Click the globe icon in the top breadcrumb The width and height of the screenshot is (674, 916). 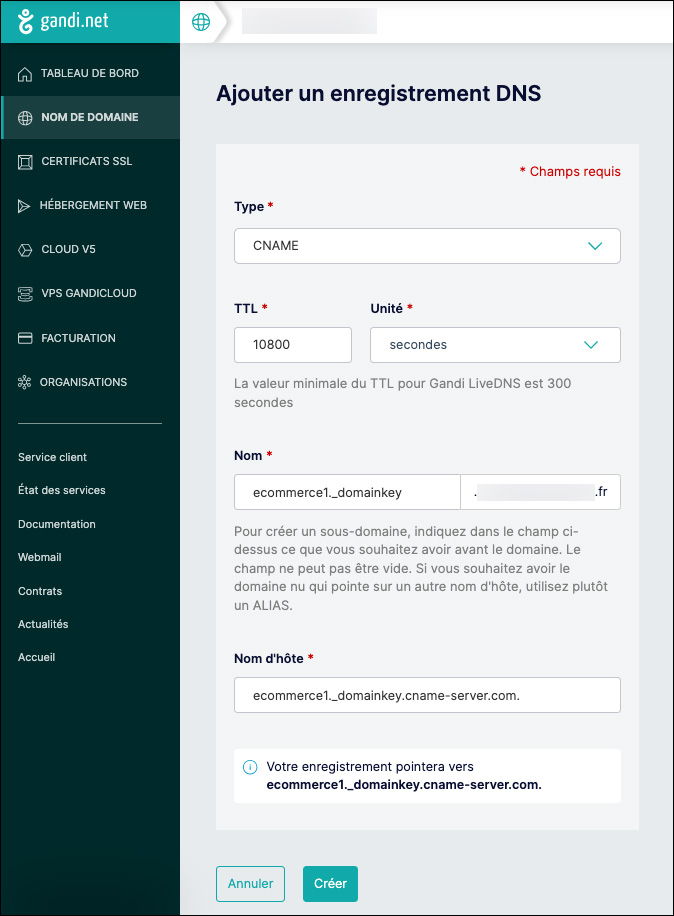[x=201, y=22]
